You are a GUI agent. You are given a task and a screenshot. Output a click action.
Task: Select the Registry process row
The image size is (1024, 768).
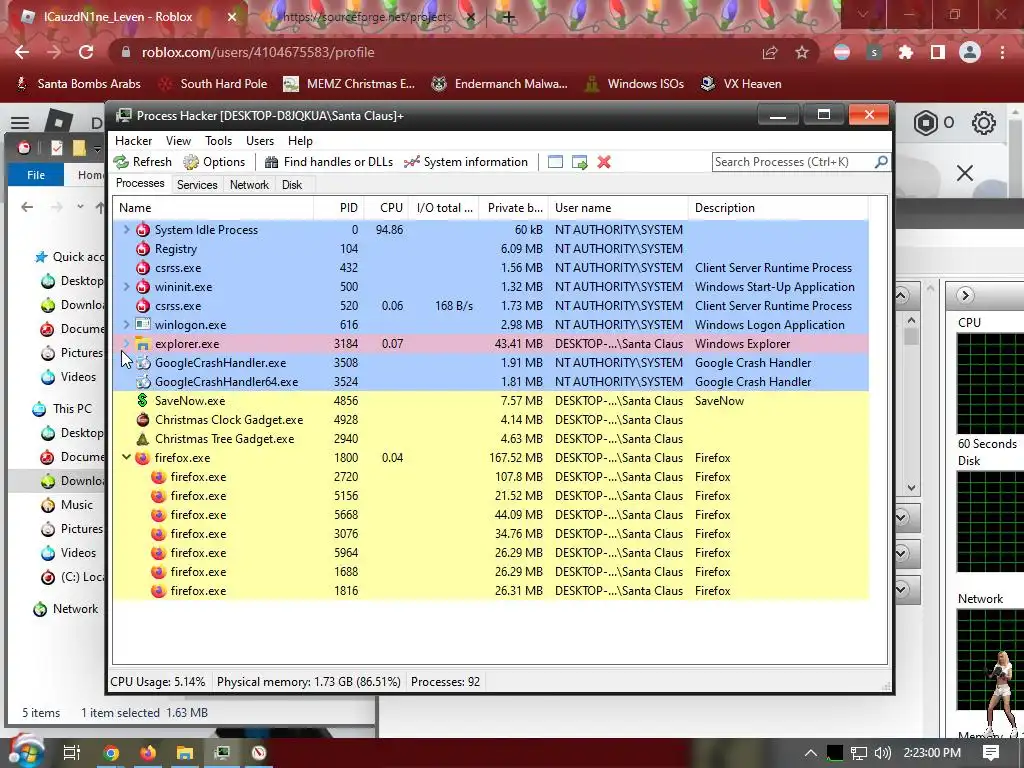point(490,249)
